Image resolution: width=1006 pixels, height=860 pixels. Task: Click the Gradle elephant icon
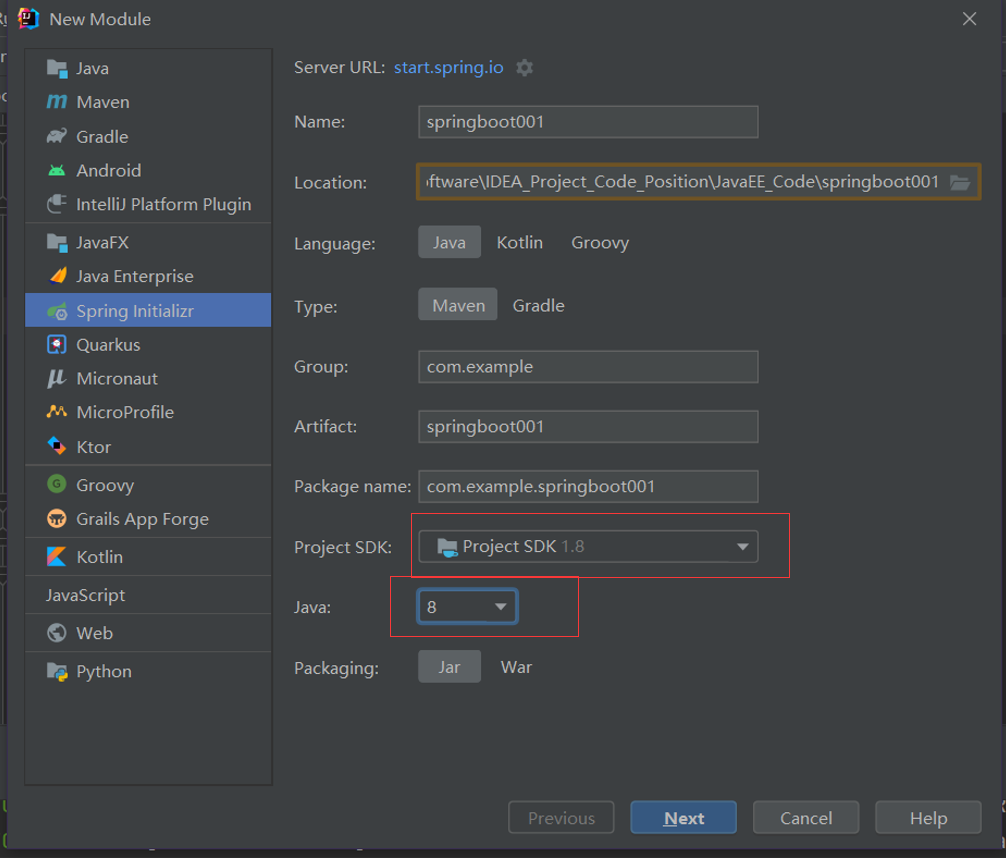[57, 136]
